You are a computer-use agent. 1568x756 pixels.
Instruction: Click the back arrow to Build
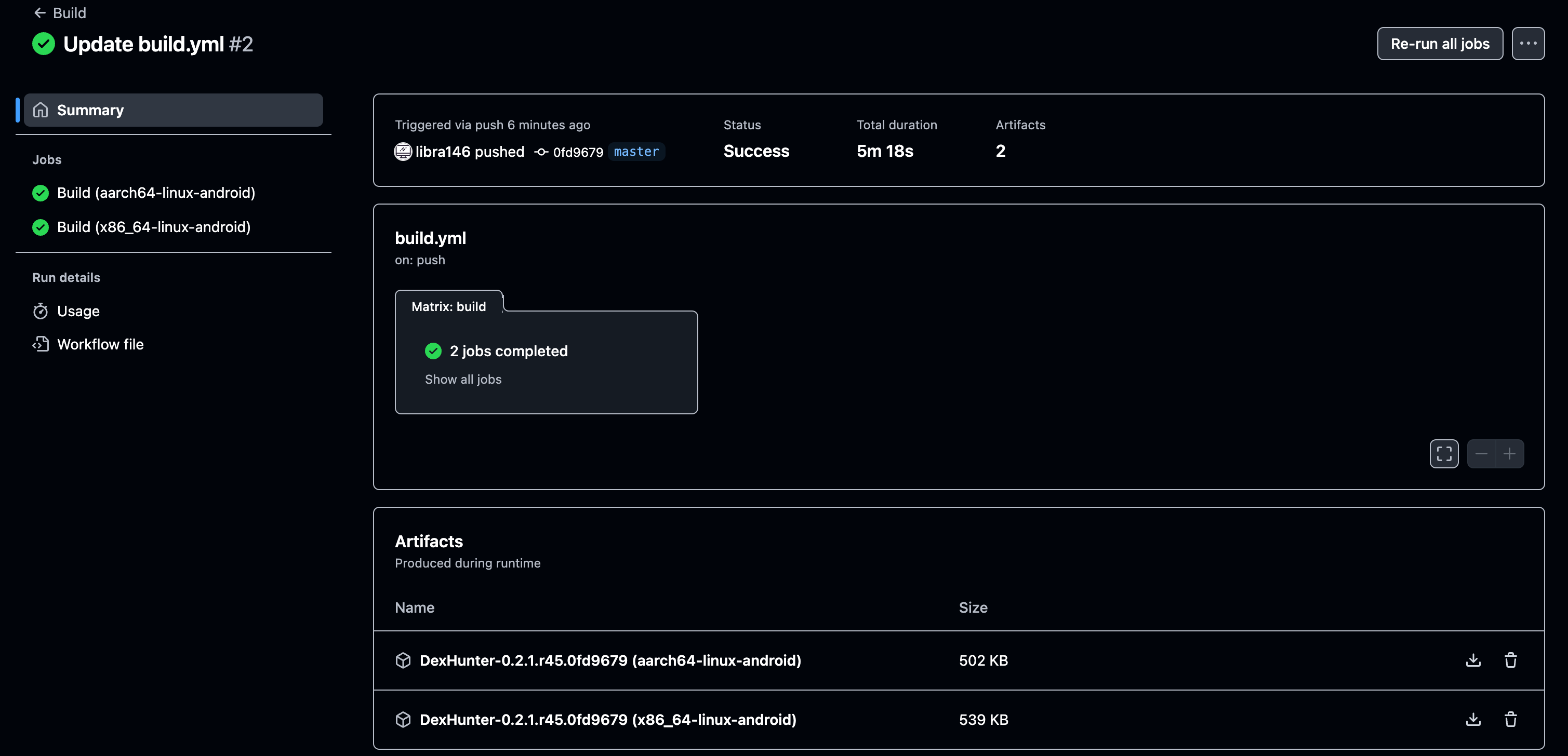click(40, 13)
